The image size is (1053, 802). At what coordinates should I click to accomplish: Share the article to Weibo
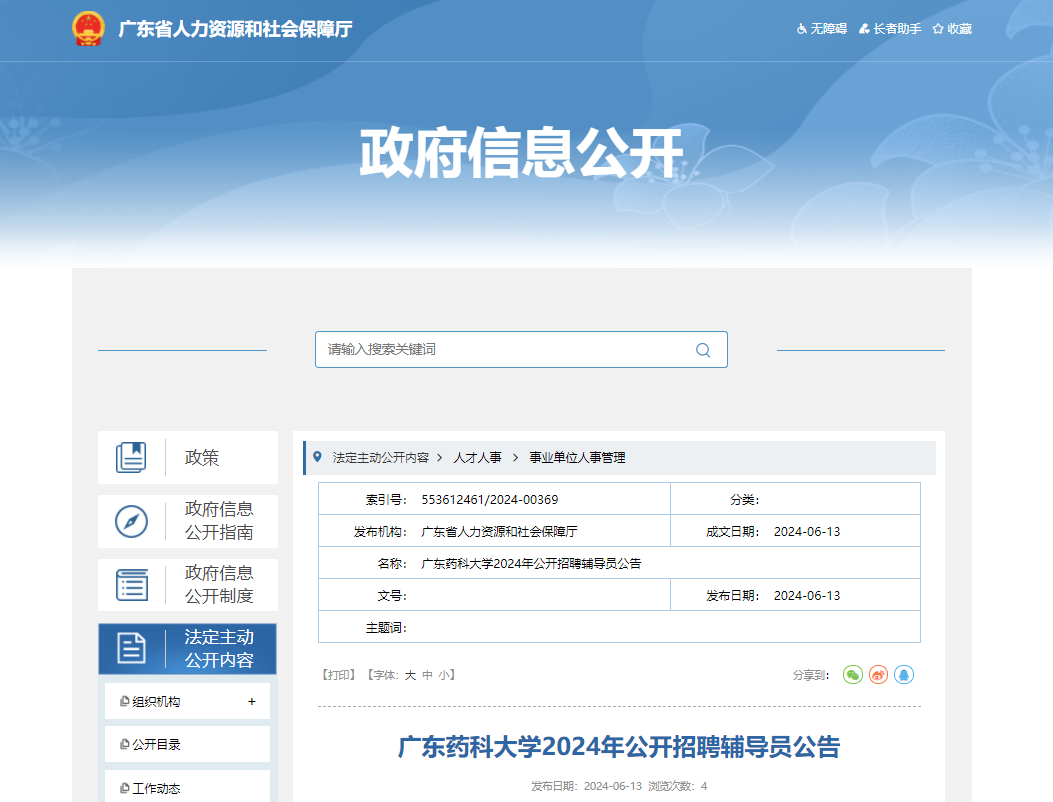click(x=877, y=675)
